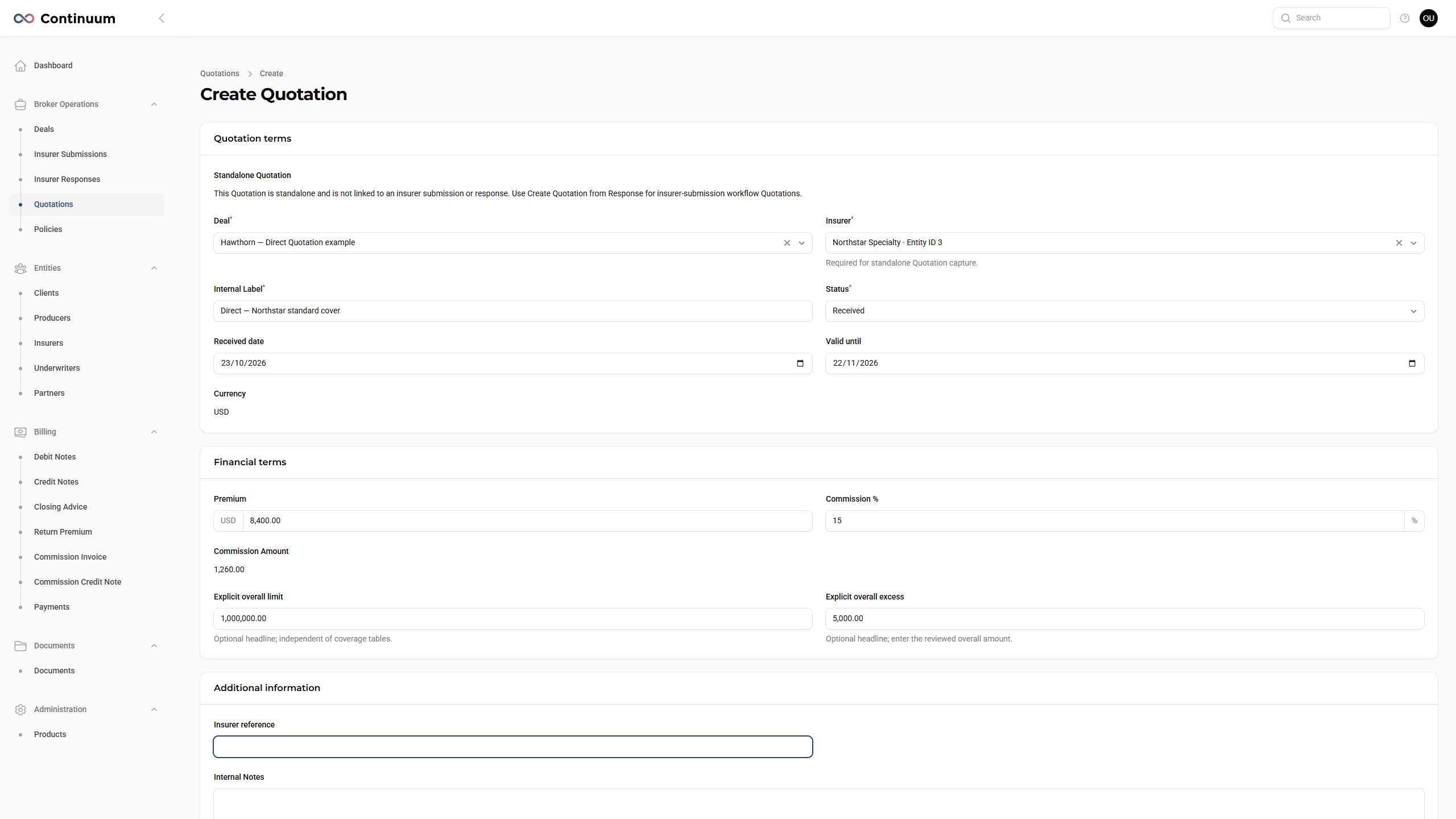Collapse the Billing section chevron
Viewport: 1456px width, 819px height.
click(x=154, y=432)
